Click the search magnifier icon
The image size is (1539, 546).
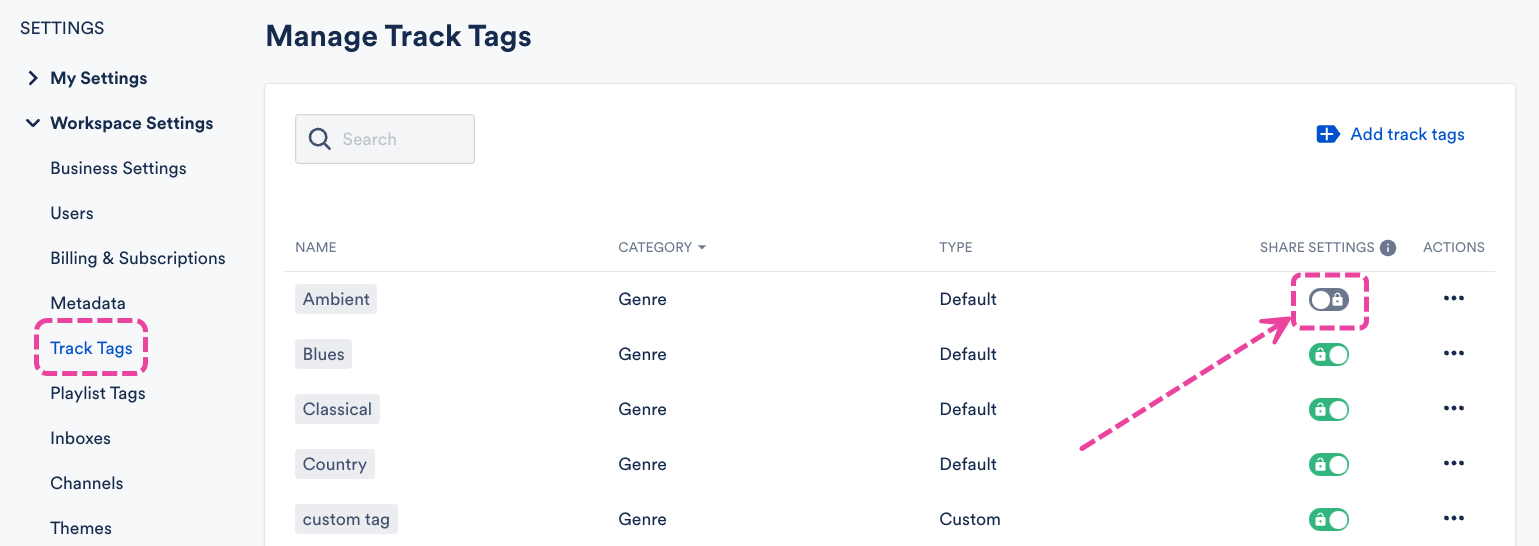(320, 139)
